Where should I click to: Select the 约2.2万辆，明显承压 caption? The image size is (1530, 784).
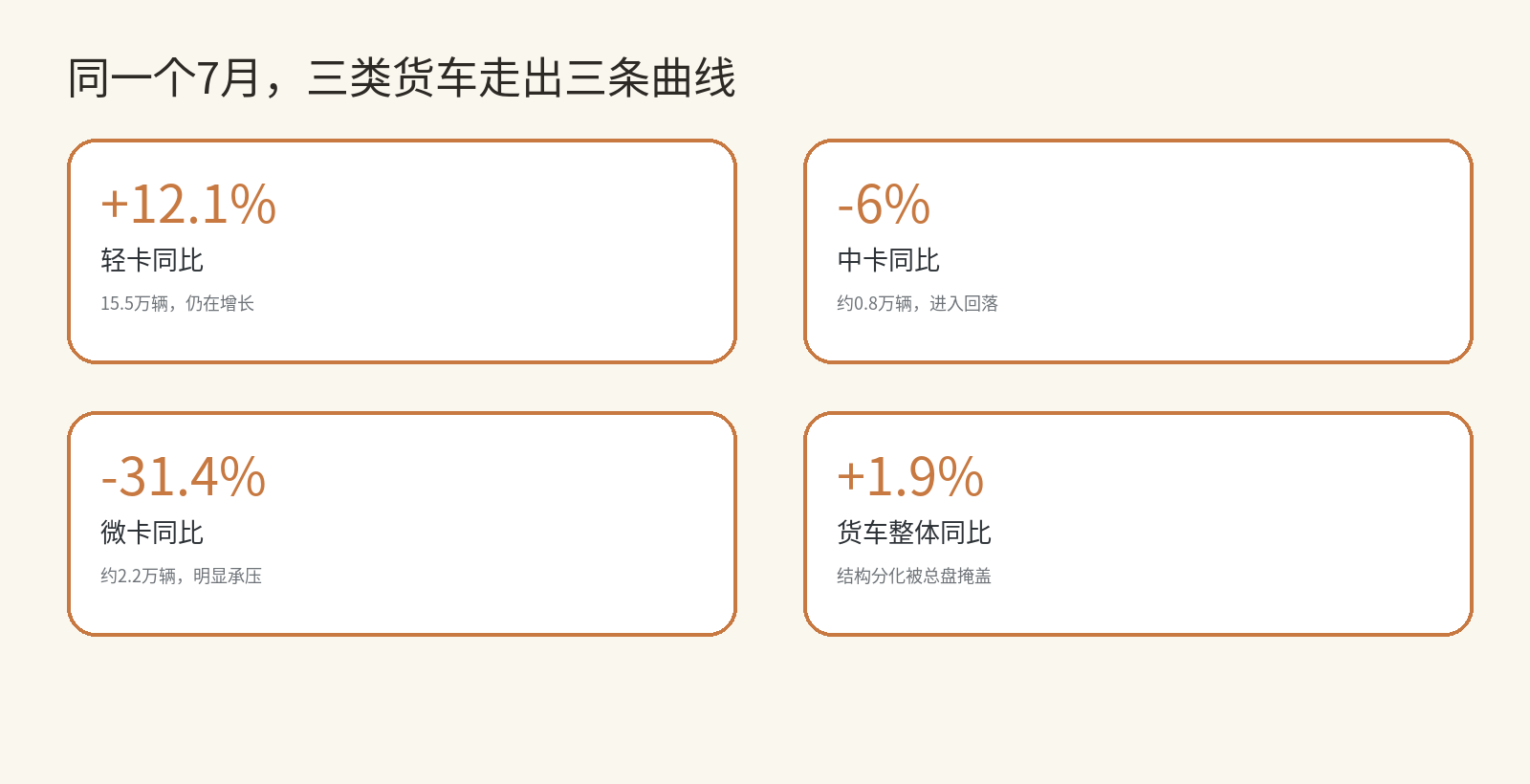point(181,576)
